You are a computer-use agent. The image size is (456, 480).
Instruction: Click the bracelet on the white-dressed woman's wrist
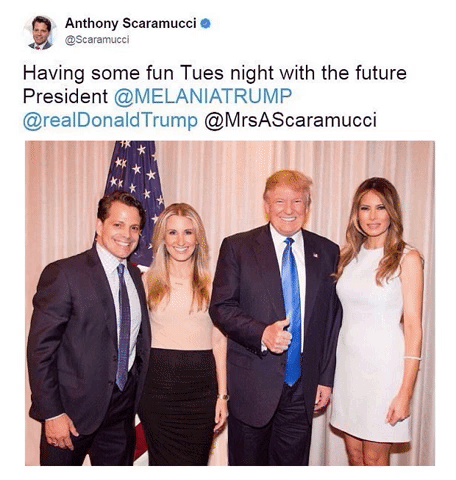pos(413,358)
